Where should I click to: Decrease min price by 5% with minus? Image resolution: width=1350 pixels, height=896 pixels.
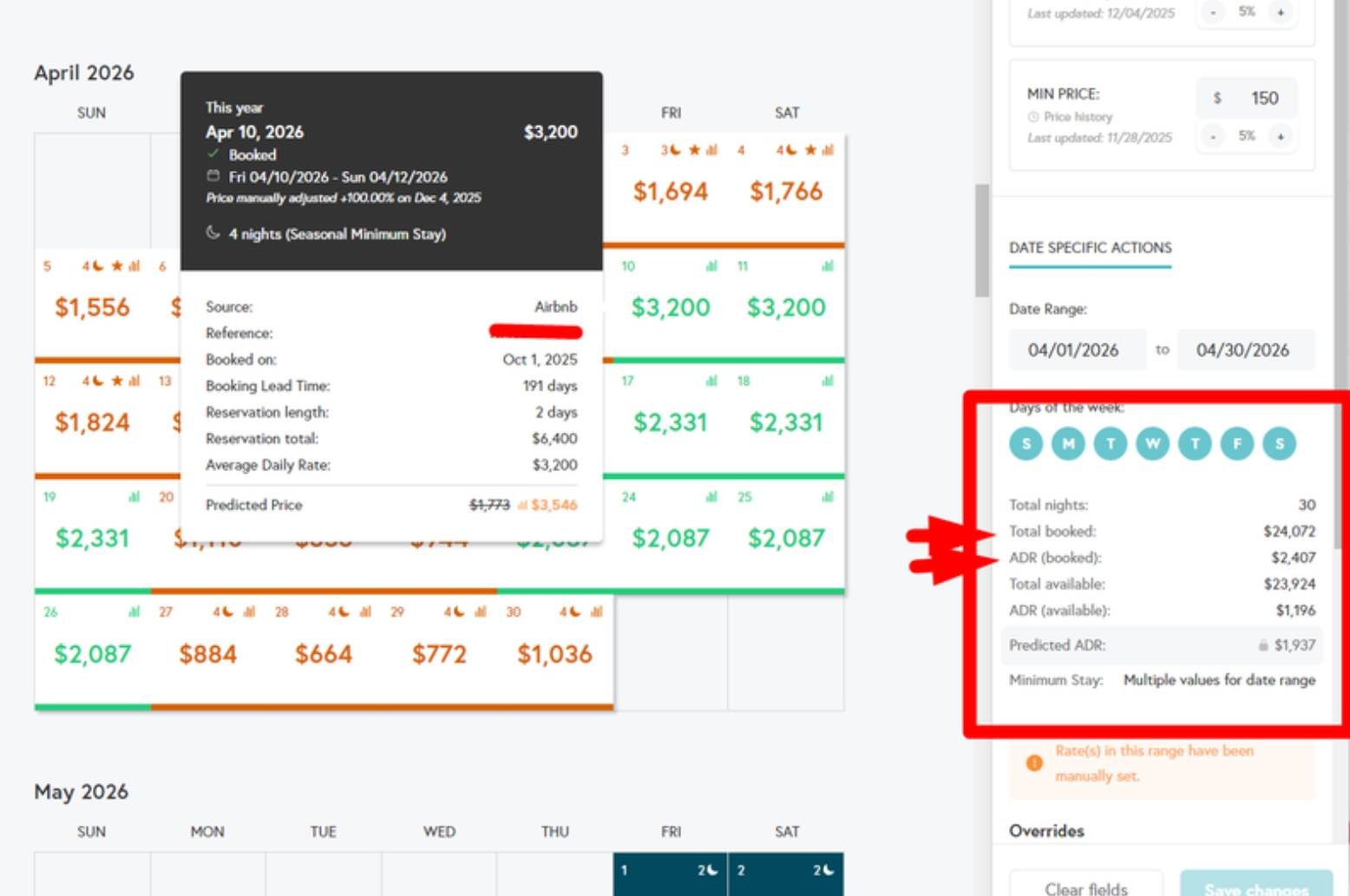coord(1213,136)
